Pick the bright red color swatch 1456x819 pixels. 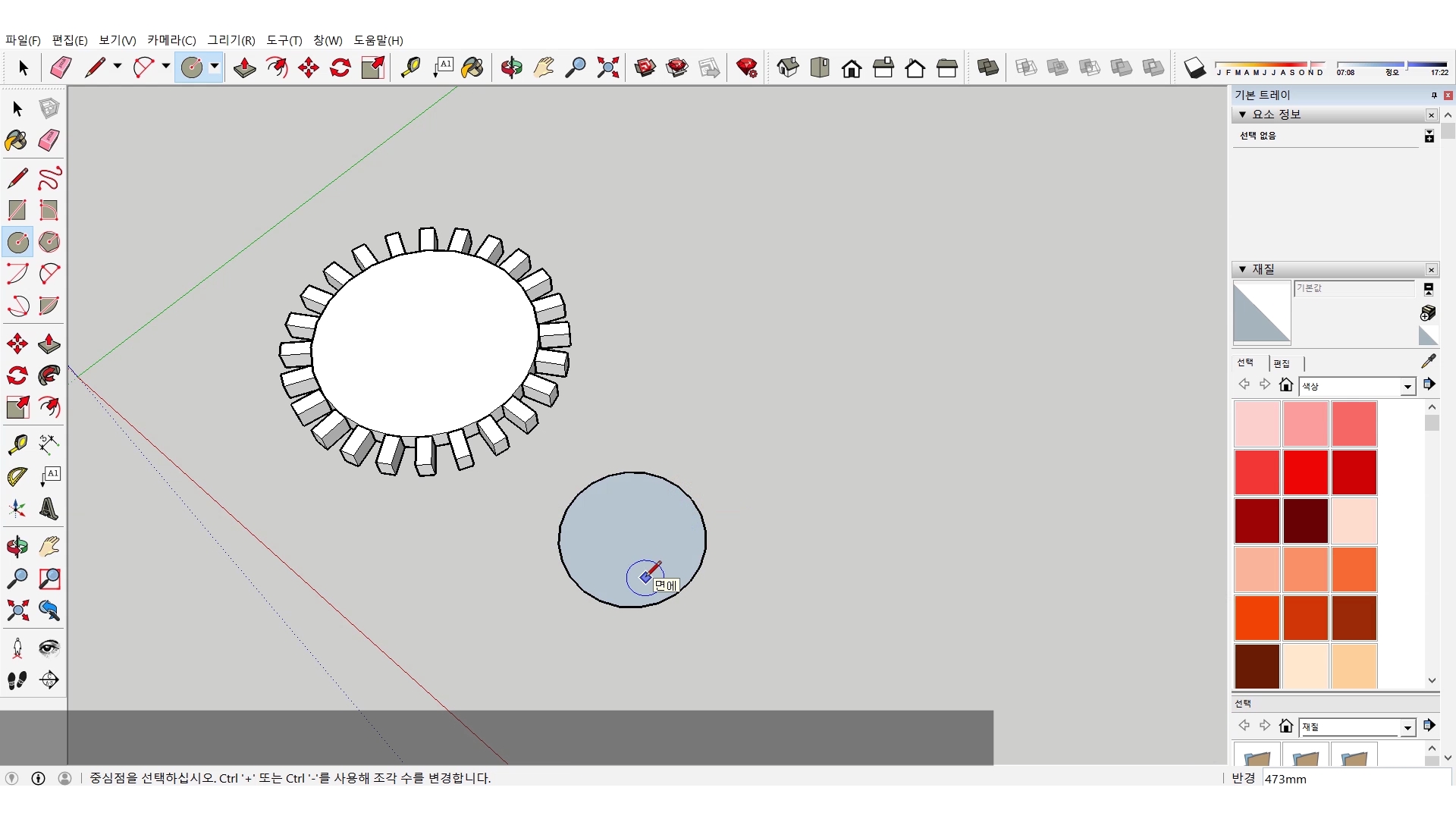pyautogui.click(x=1305, y=472)
